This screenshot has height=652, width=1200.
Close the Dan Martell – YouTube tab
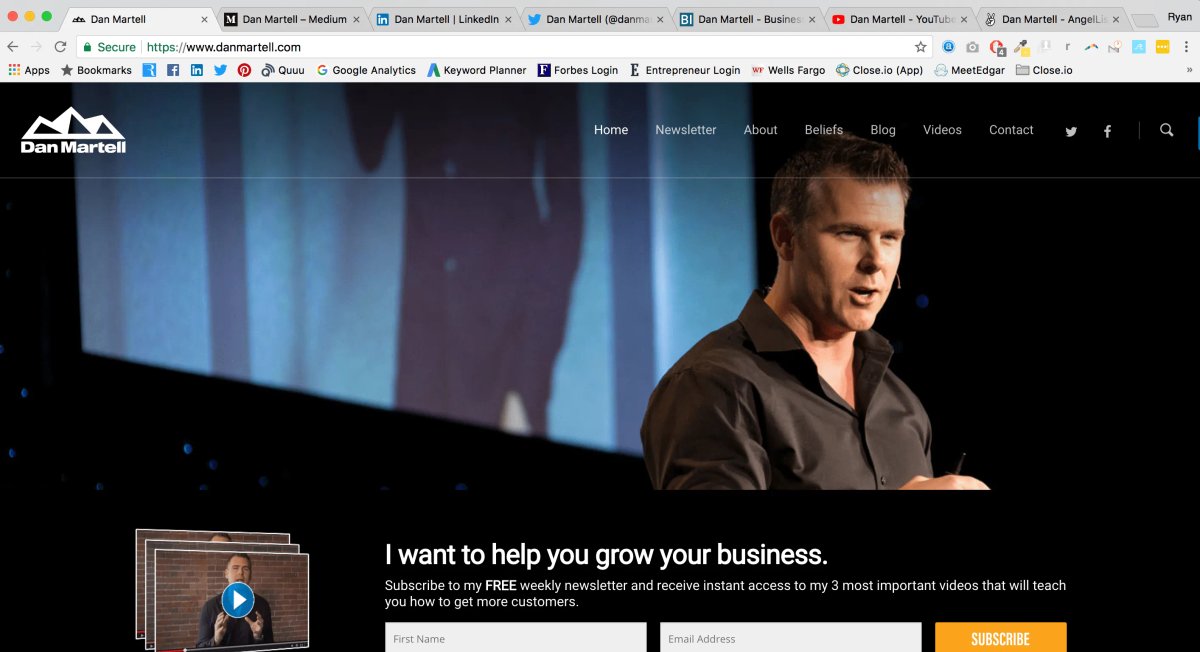coord(964,19)
